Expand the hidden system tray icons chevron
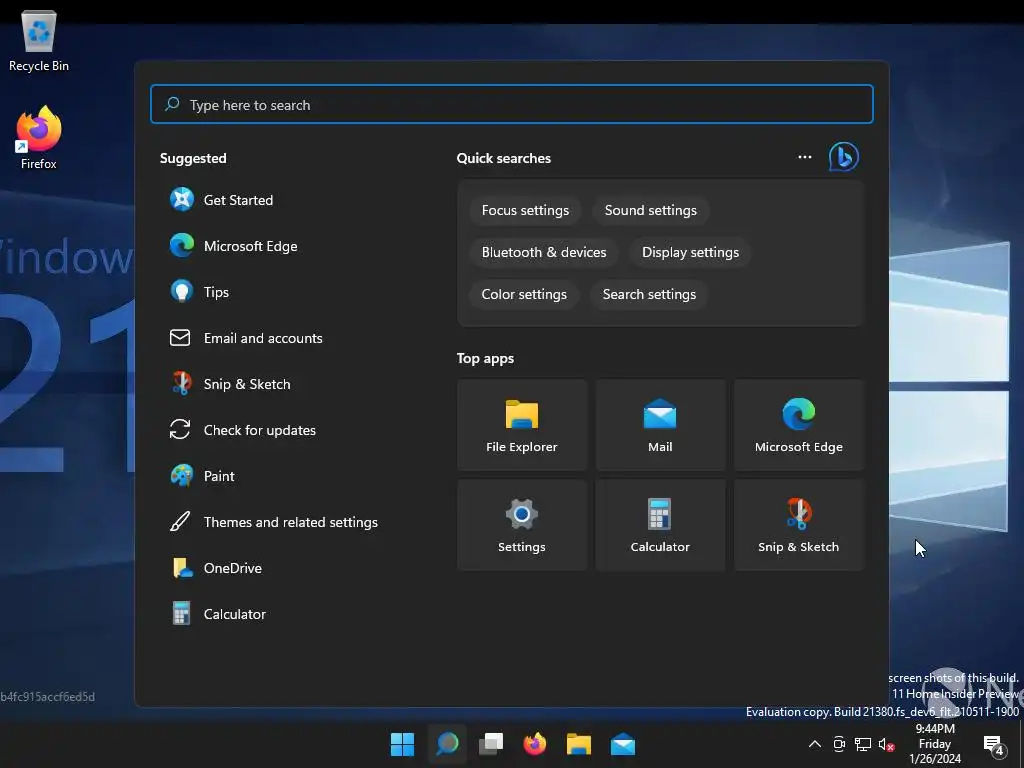Viewport: 1024px width, 768px height. [815, 744]
